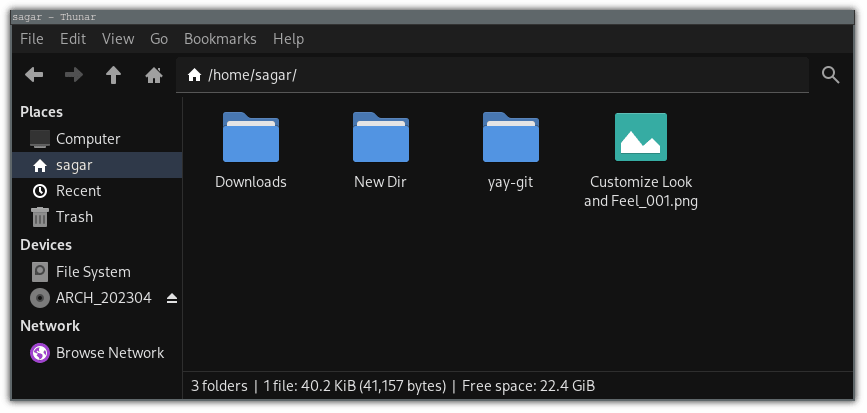The image size is (867, 413).
Task: Open the search magnifier icon
Action: click(830, 75)
